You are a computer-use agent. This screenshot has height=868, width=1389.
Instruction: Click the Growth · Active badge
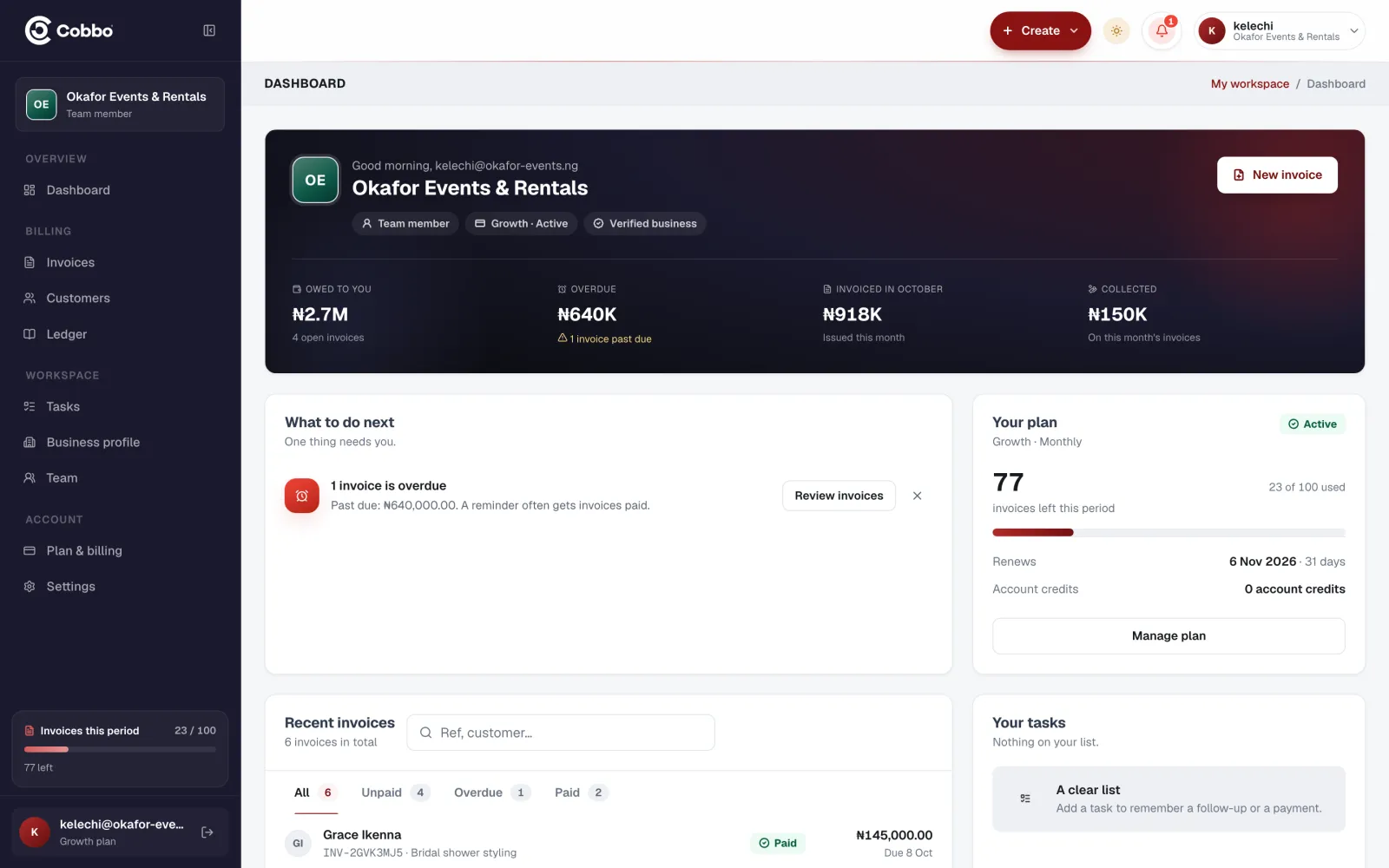pyautogui.click(x=521, y=224)
